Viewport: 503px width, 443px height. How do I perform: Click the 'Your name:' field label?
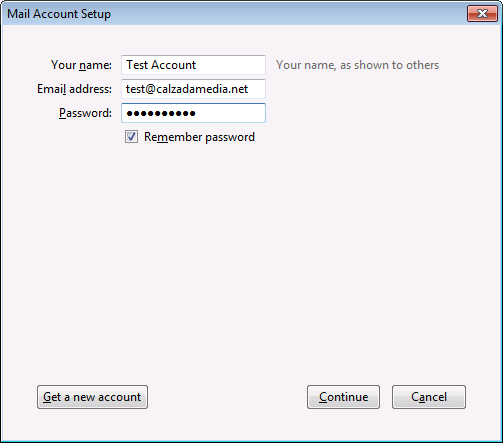click(x=81, y=65)
